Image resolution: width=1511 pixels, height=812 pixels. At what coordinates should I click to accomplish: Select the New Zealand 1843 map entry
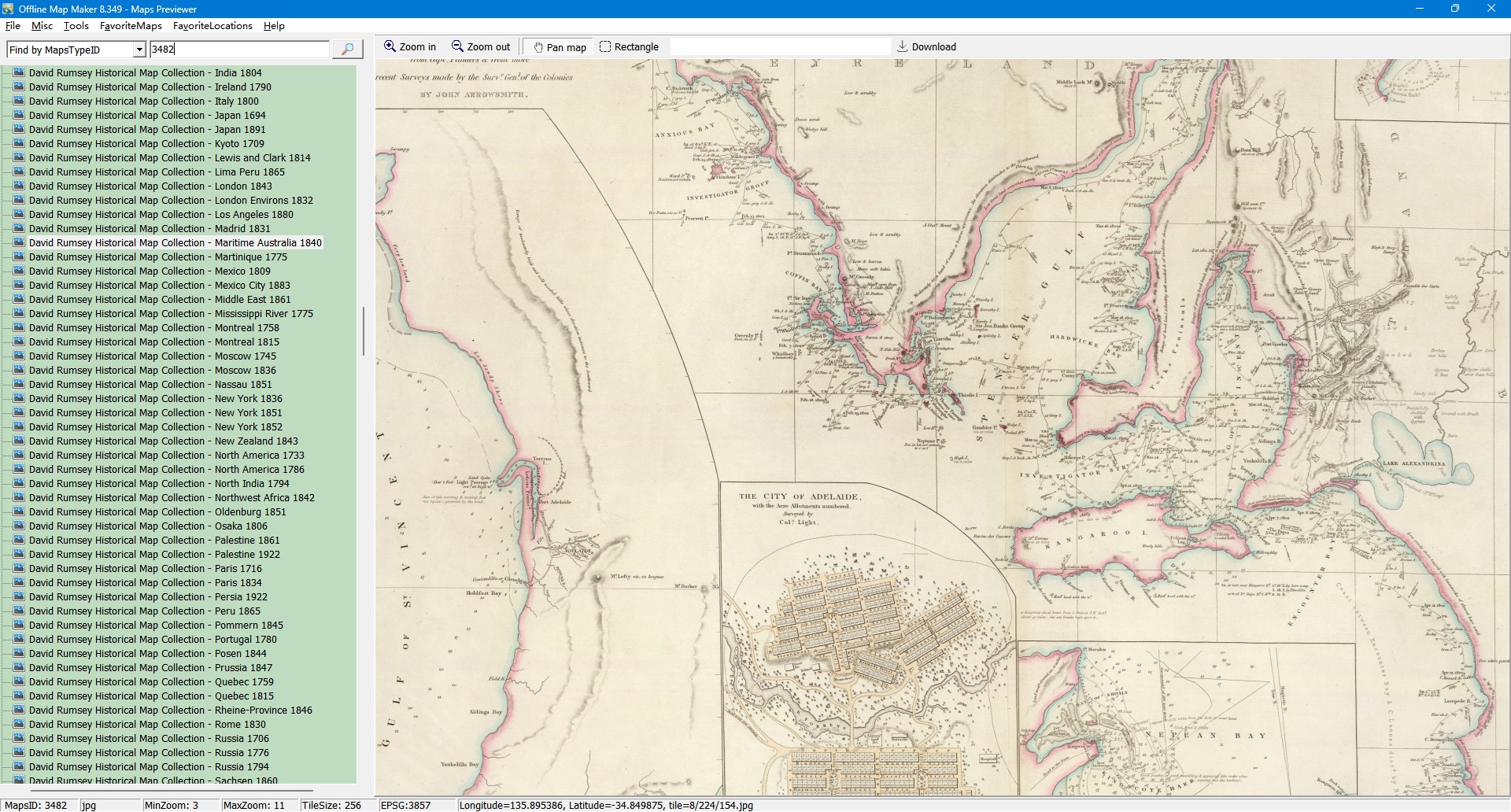pos(163,441)
